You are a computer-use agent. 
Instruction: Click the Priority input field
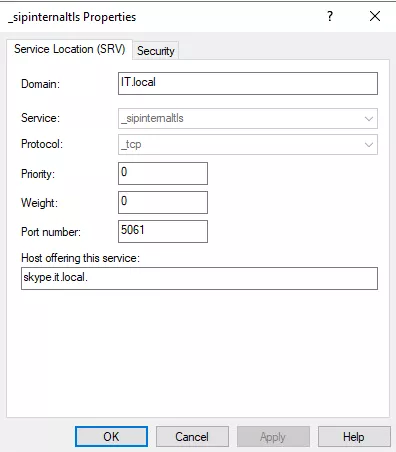click(x=163, y=173)
